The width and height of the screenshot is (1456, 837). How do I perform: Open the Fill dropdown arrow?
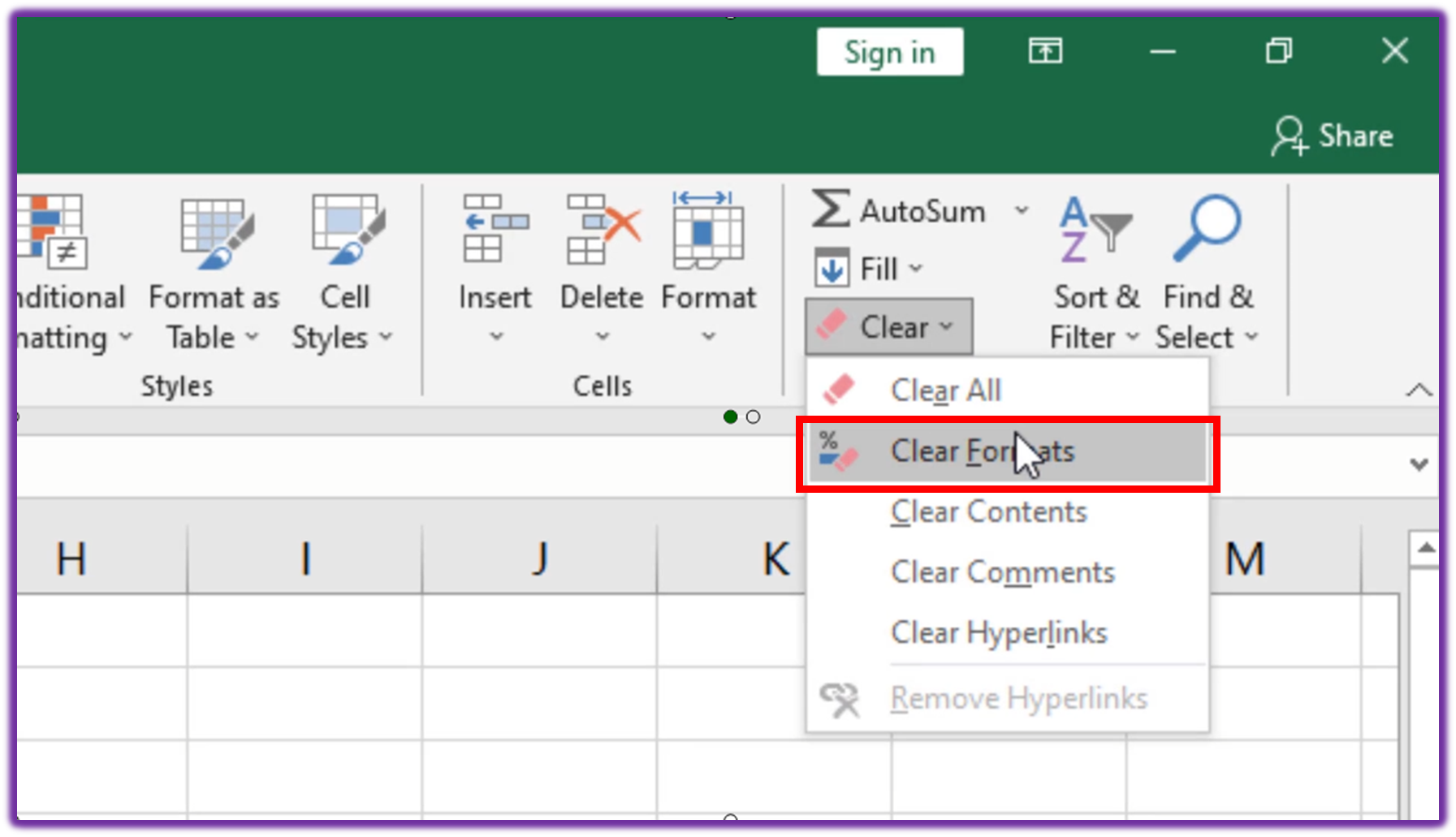click(918, 268)
